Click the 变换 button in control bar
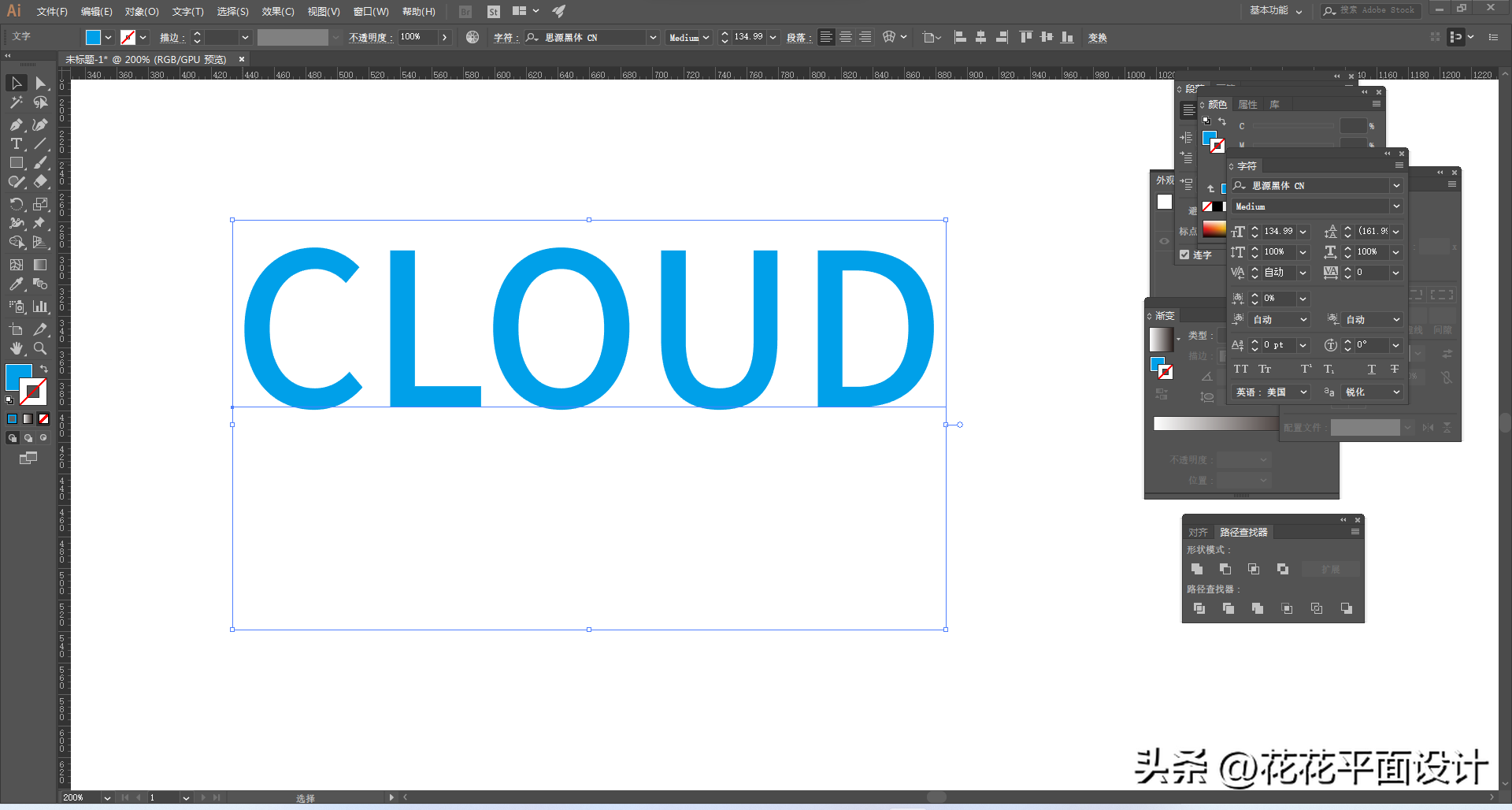 1098,38
